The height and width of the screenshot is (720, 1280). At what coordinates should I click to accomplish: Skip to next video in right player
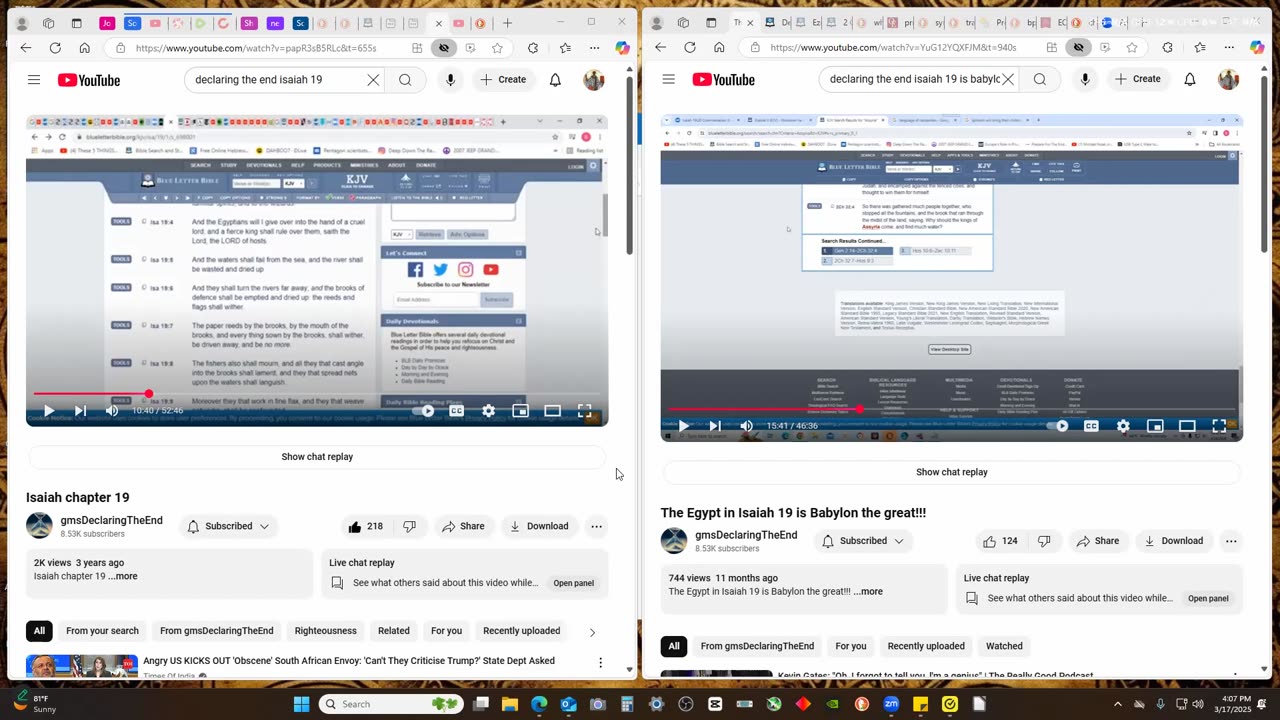(715, 426)
